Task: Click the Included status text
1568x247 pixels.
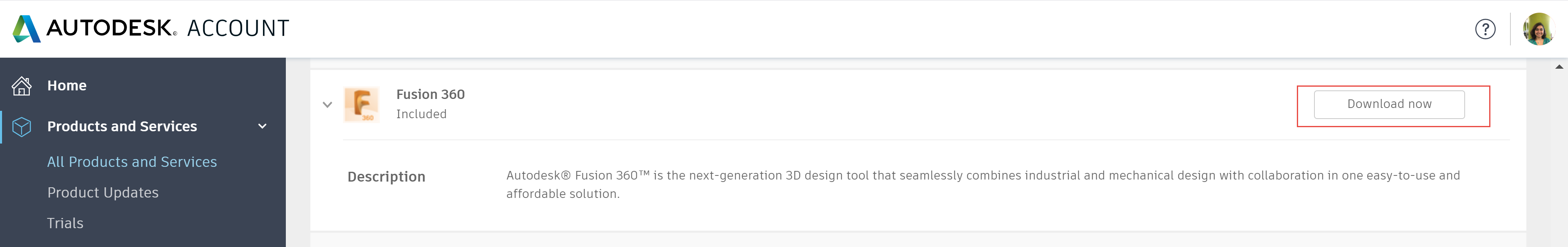Action: 421,114
